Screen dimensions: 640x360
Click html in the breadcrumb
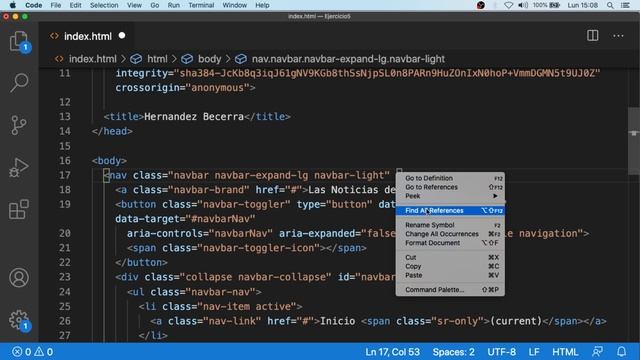(157, 59)
